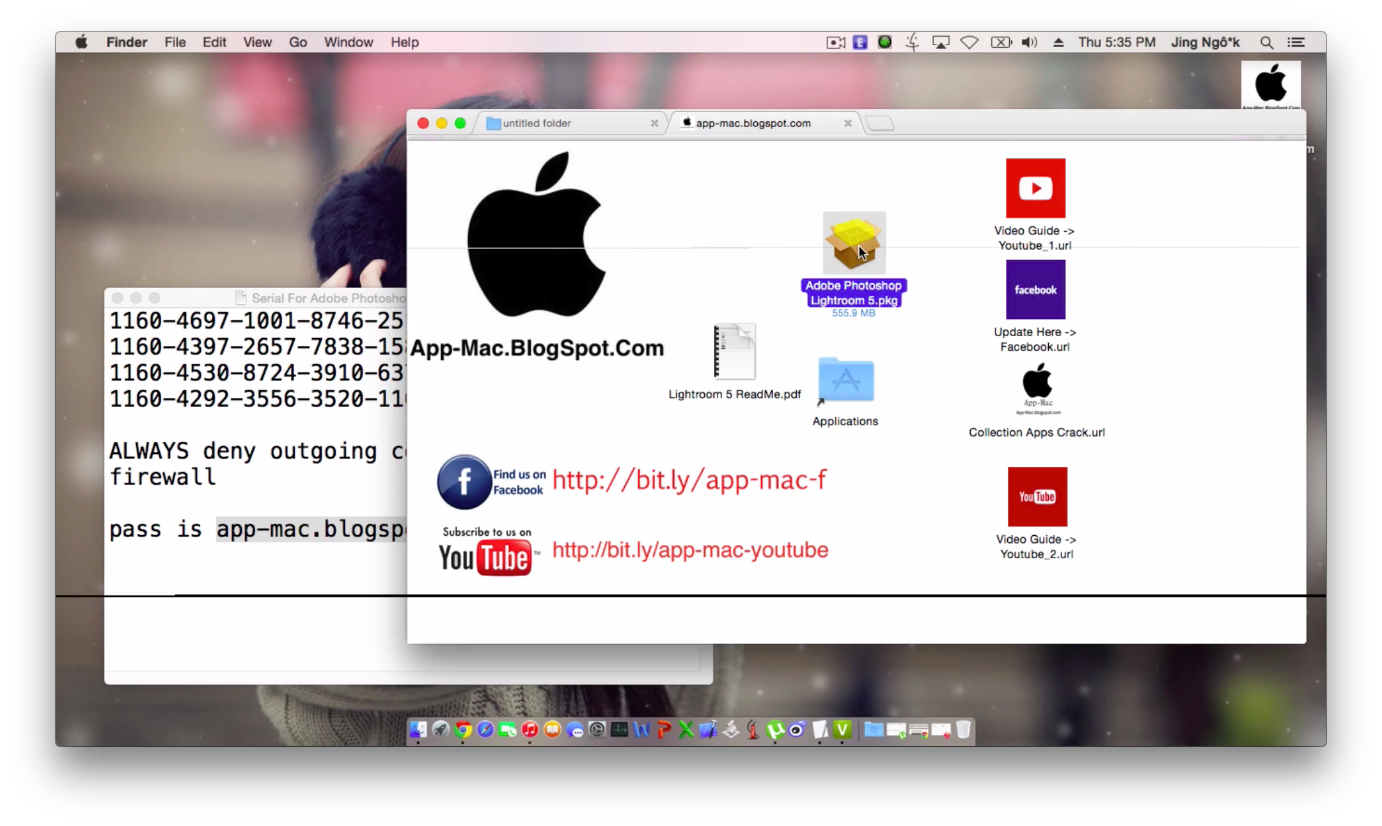Click serial line starting 1160-4697 in text window

pyautogui.click(x=257, y=321)
